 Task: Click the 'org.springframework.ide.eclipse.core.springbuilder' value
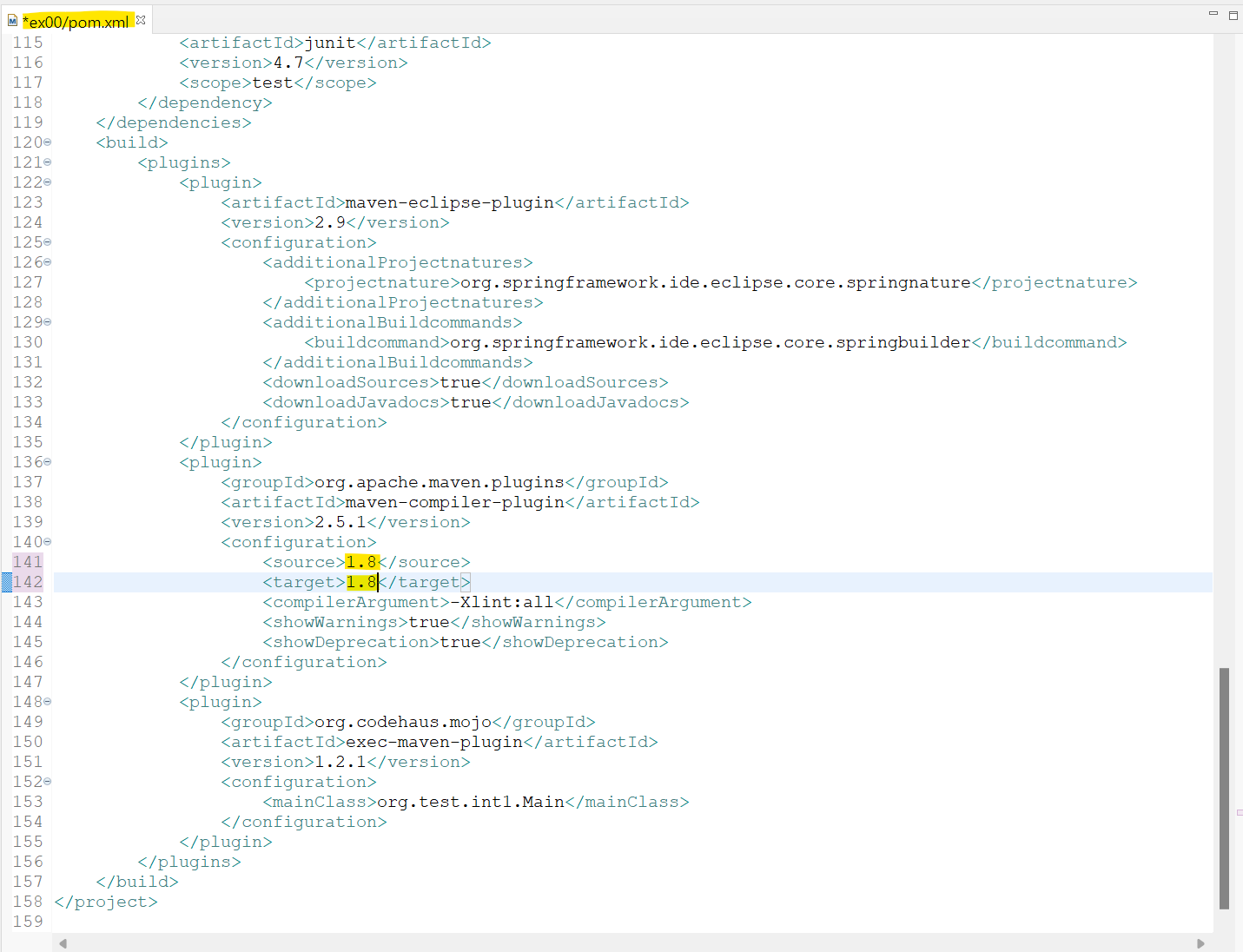pos(711,342)
